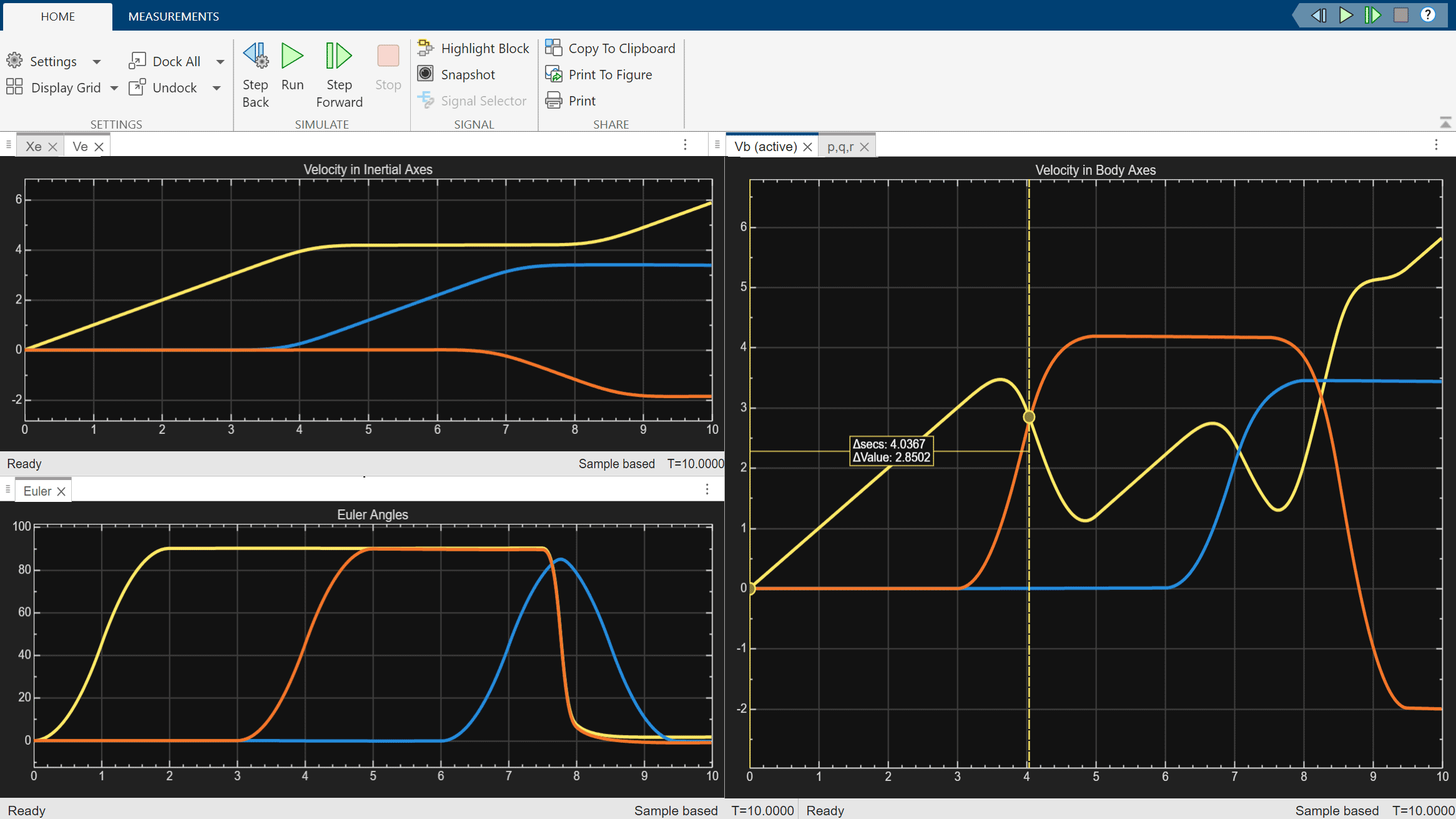Click quick-access run button in title bar
Viewport: 1456px width, 819px height.
1345,15
